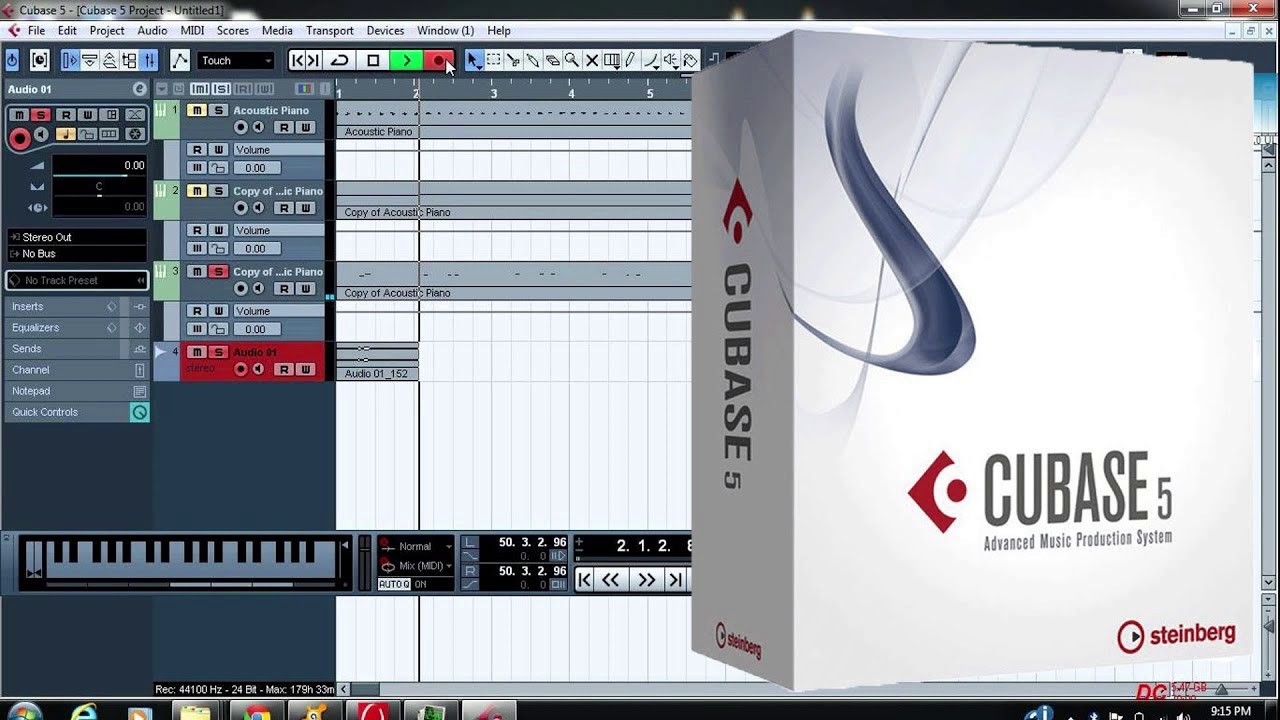Viewport: 1280px width, 720px height.
Task: Expand the Notepad section in Inspector
Action: pos(77,390)
